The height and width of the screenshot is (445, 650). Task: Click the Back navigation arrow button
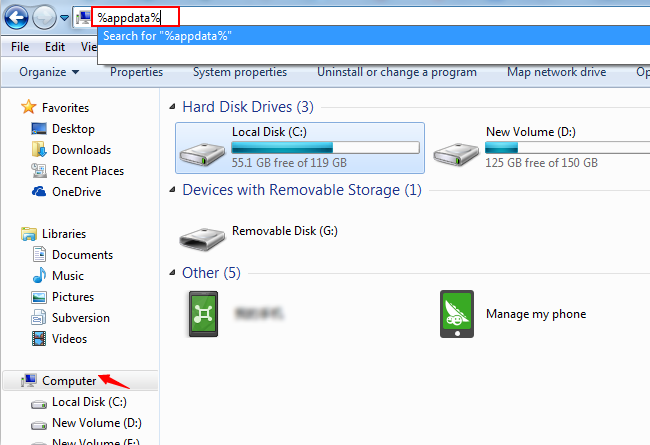point(16,17)
